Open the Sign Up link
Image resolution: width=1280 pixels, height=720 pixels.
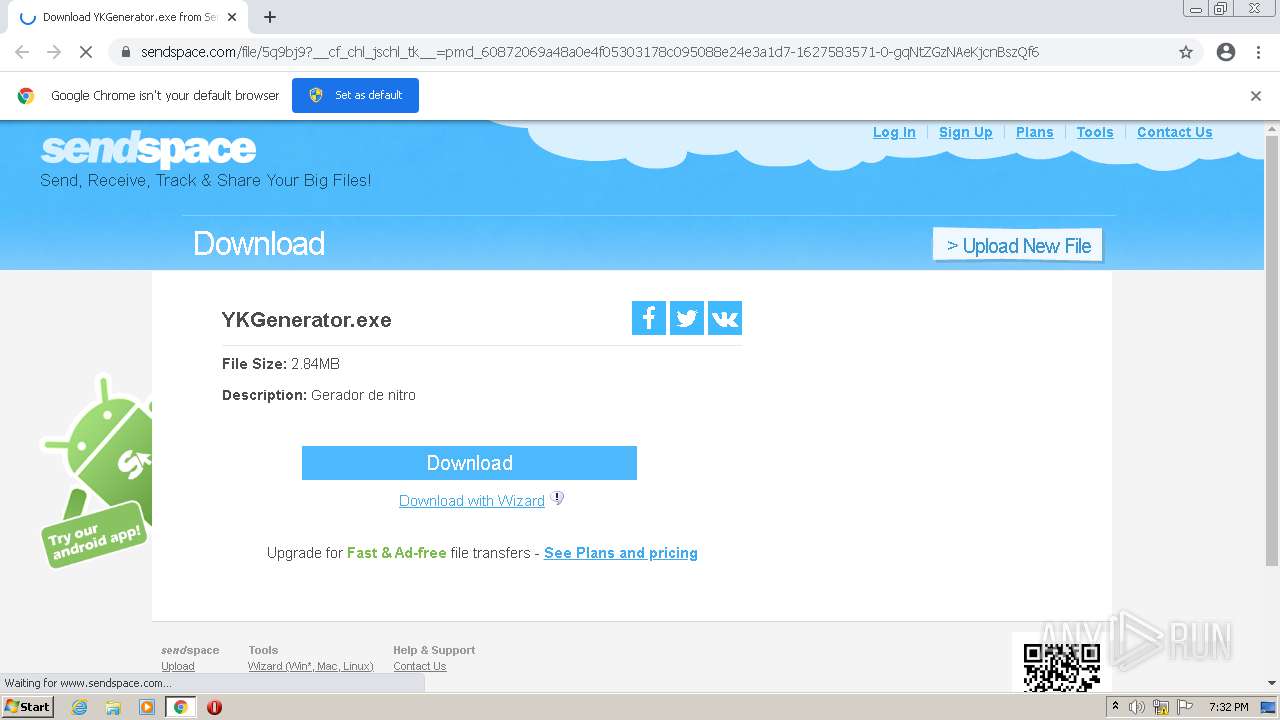click(x=966, y=132)
